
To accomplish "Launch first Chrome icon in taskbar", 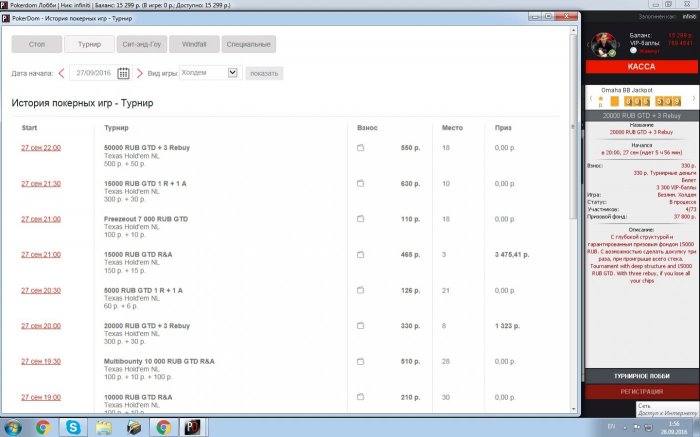I will pyautogui.click(x=43, y=428).
